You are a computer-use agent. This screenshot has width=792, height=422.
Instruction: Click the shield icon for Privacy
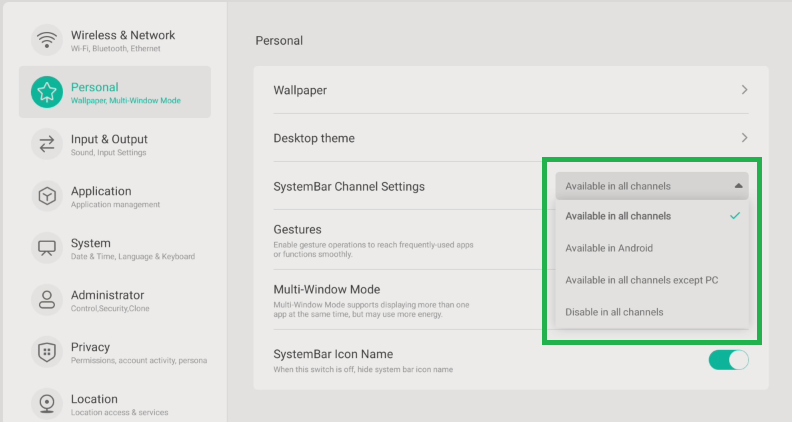coord(46,352)
